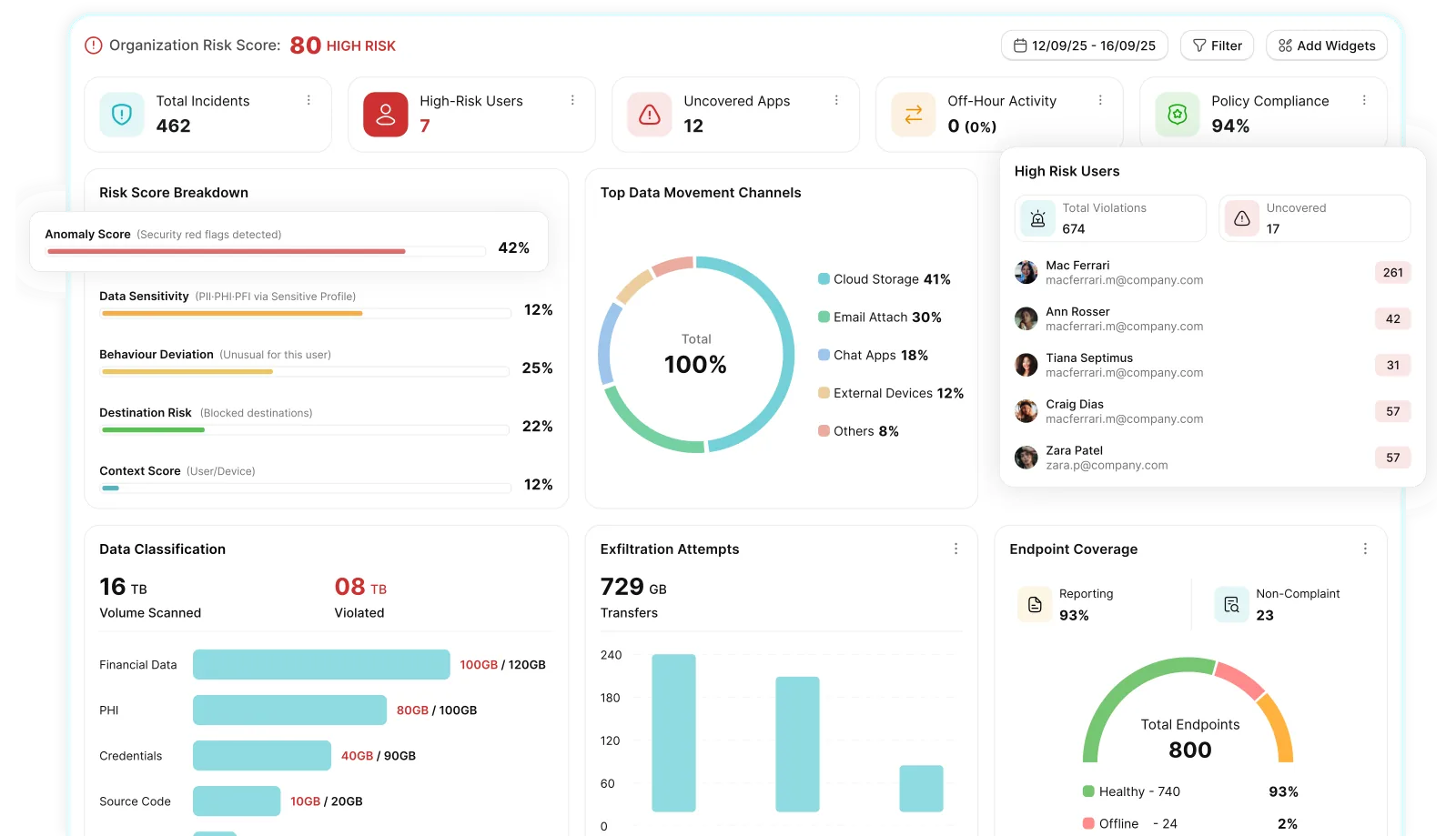
Task: Click the PHI classification bar
Action: click(x=289, y=710)
